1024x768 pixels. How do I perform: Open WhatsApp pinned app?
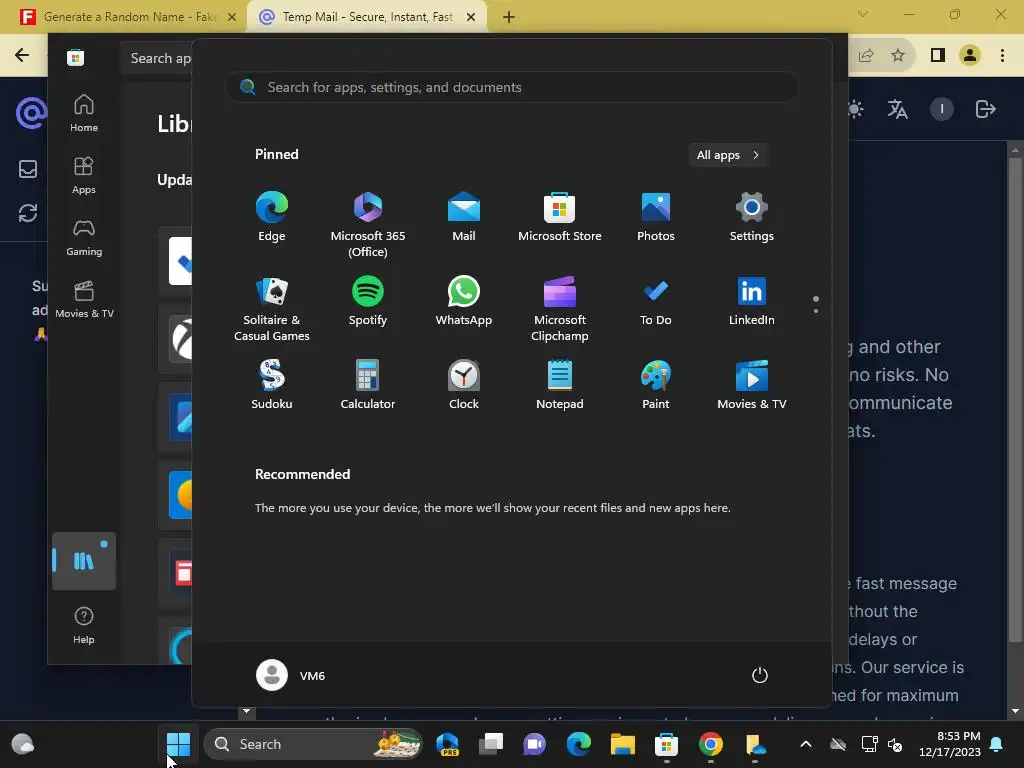[x=464, y=301]
